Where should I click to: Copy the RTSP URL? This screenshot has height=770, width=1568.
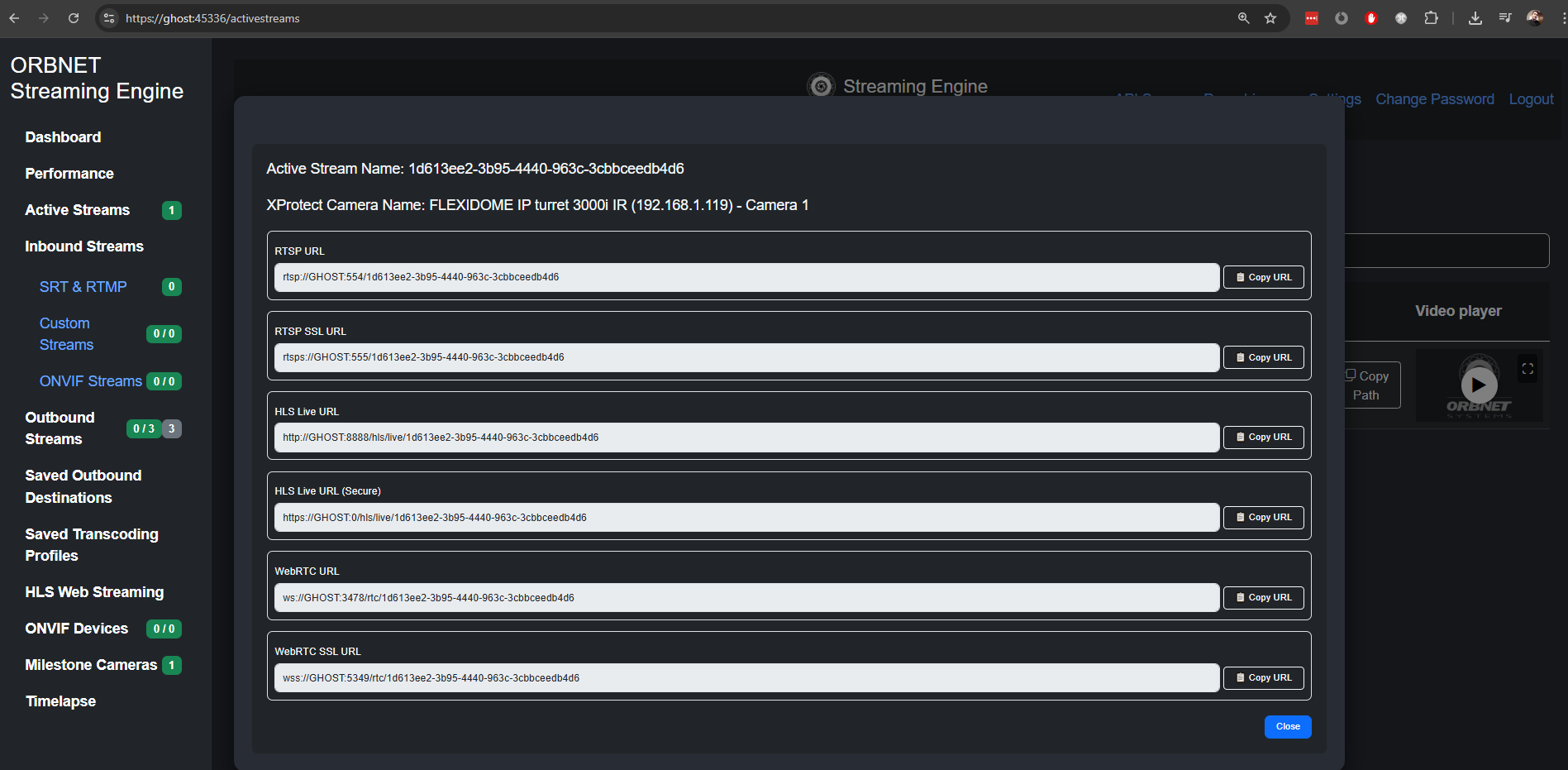(1263, 277)
